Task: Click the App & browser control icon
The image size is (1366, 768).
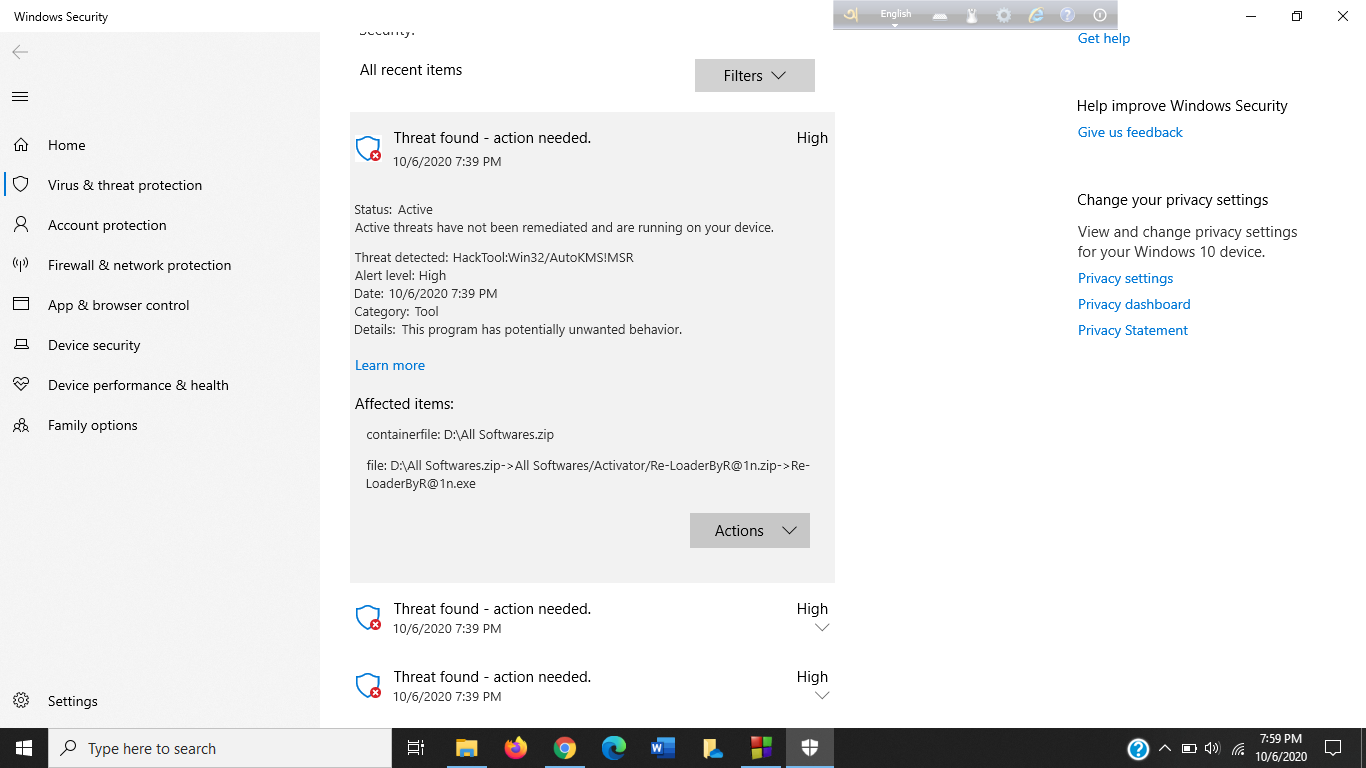Action: pyautogui.click(x=20, y=305)
